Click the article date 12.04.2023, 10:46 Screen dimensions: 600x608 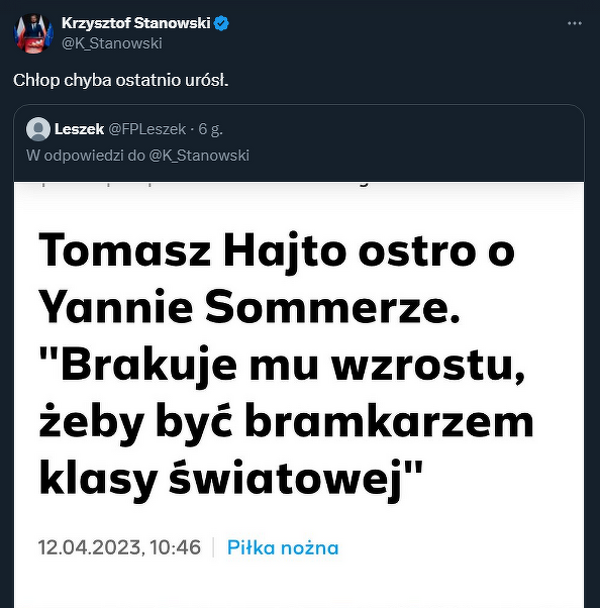[x=119, y=547]
